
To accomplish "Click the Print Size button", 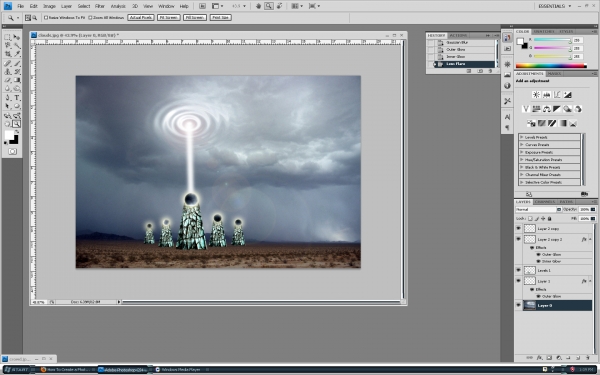I will 220,18.
